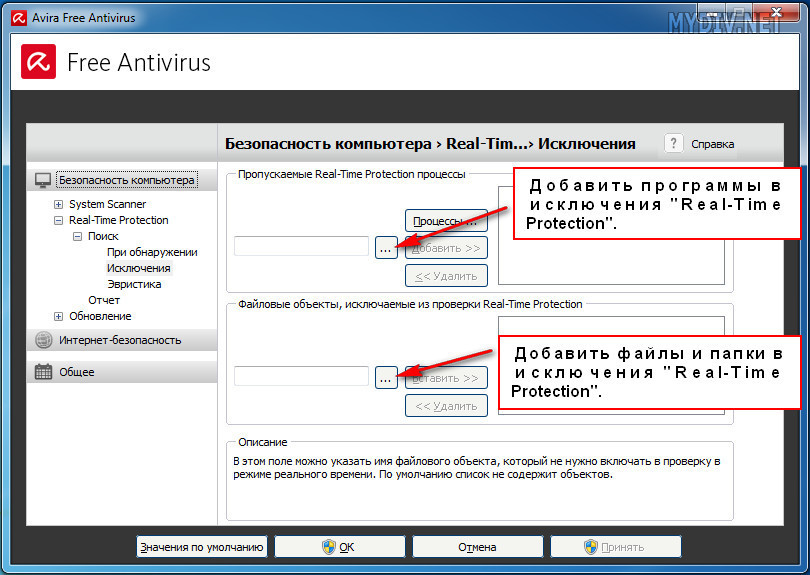Select При обнаружении in the tree
The width and height of the screenshot is (810, 575).
pos(152,252)
